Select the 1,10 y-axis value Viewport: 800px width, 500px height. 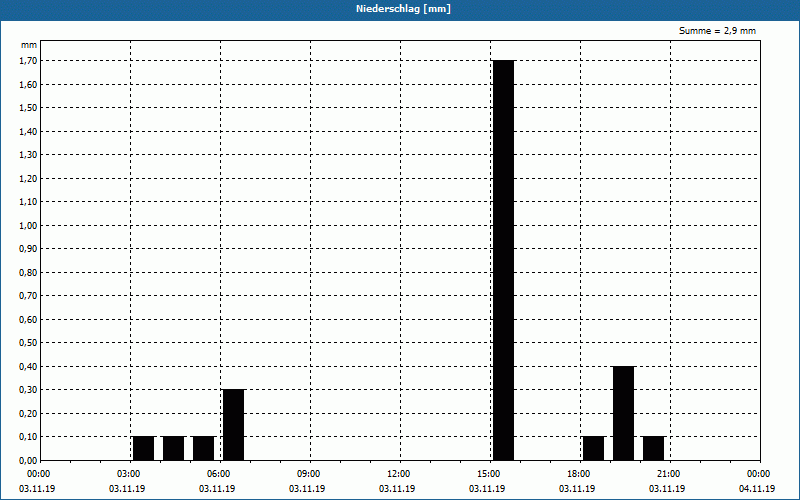point(28,202)
